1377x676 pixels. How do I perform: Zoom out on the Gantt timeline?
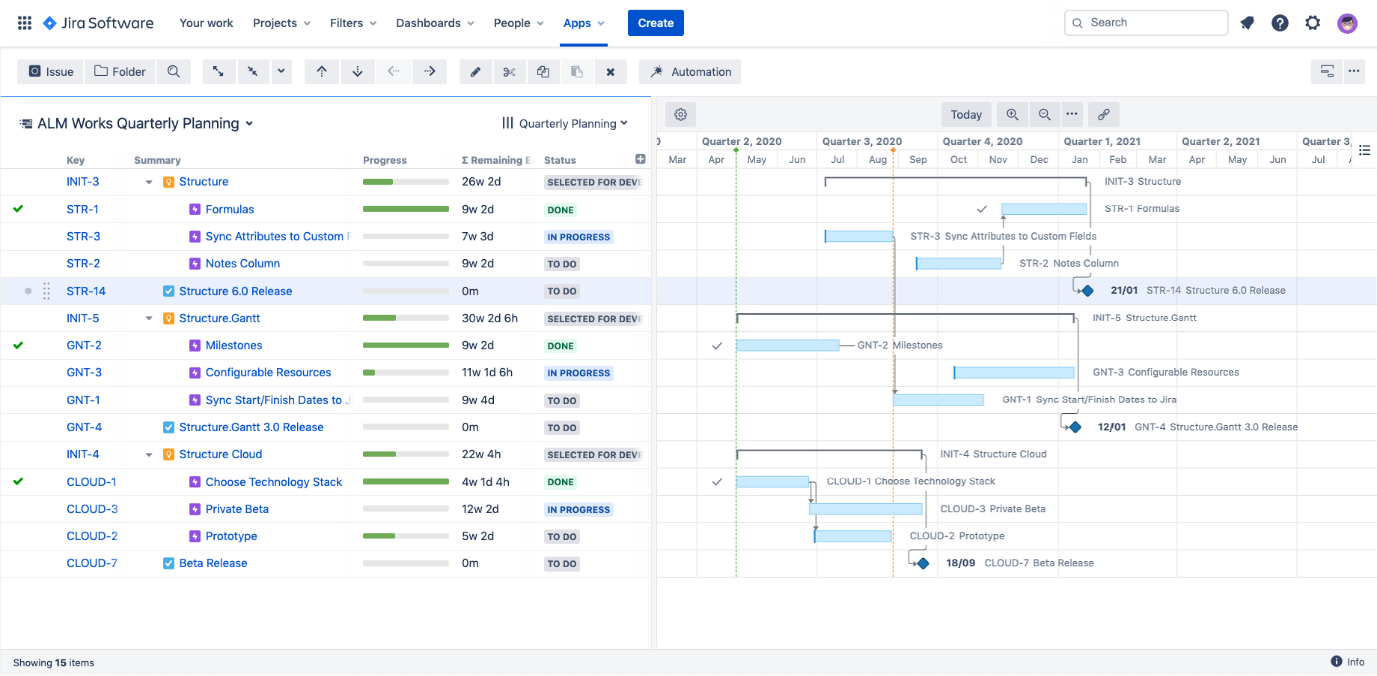pyautogui.click(x=1044, y=114)
